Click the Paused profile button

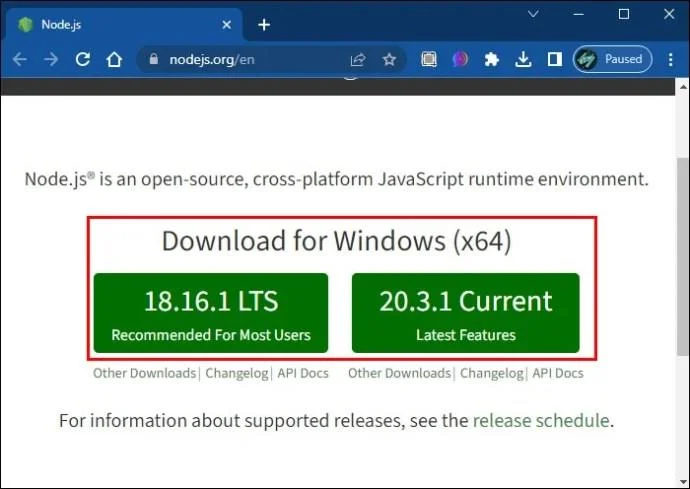[611, 59]
